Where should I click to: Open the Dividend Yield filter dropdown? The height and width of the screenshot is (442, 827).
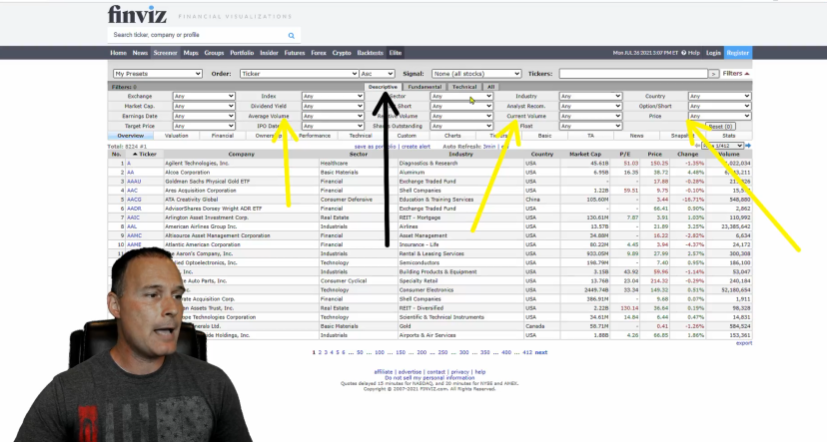point(332,106)
